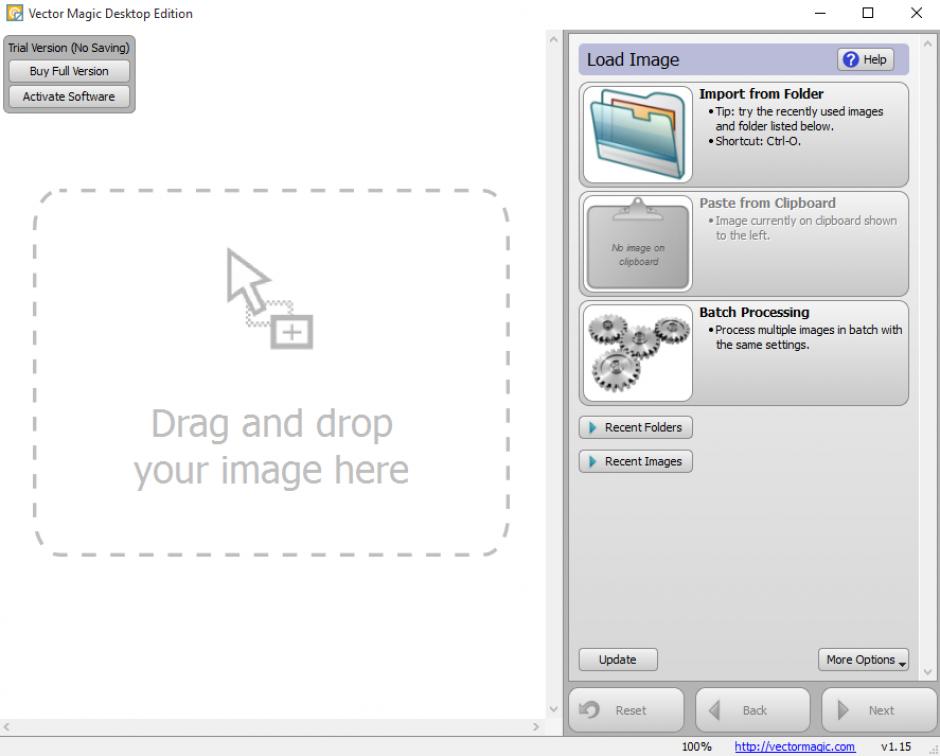Image resolution: width=940 pixels, height=756 pixels.
Task: Maximize the Vector Magic window
Action: coord(868,14)
